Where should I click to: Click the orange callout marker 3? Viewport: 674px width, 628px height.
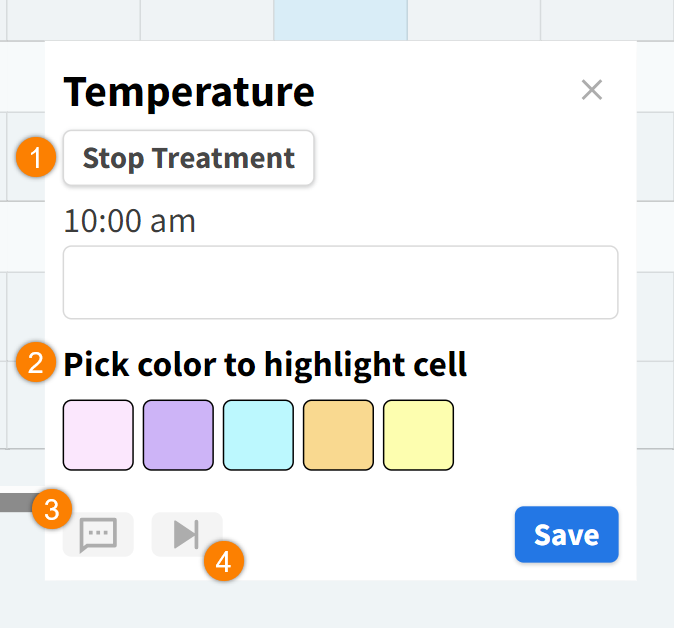(x=51, y=510)
